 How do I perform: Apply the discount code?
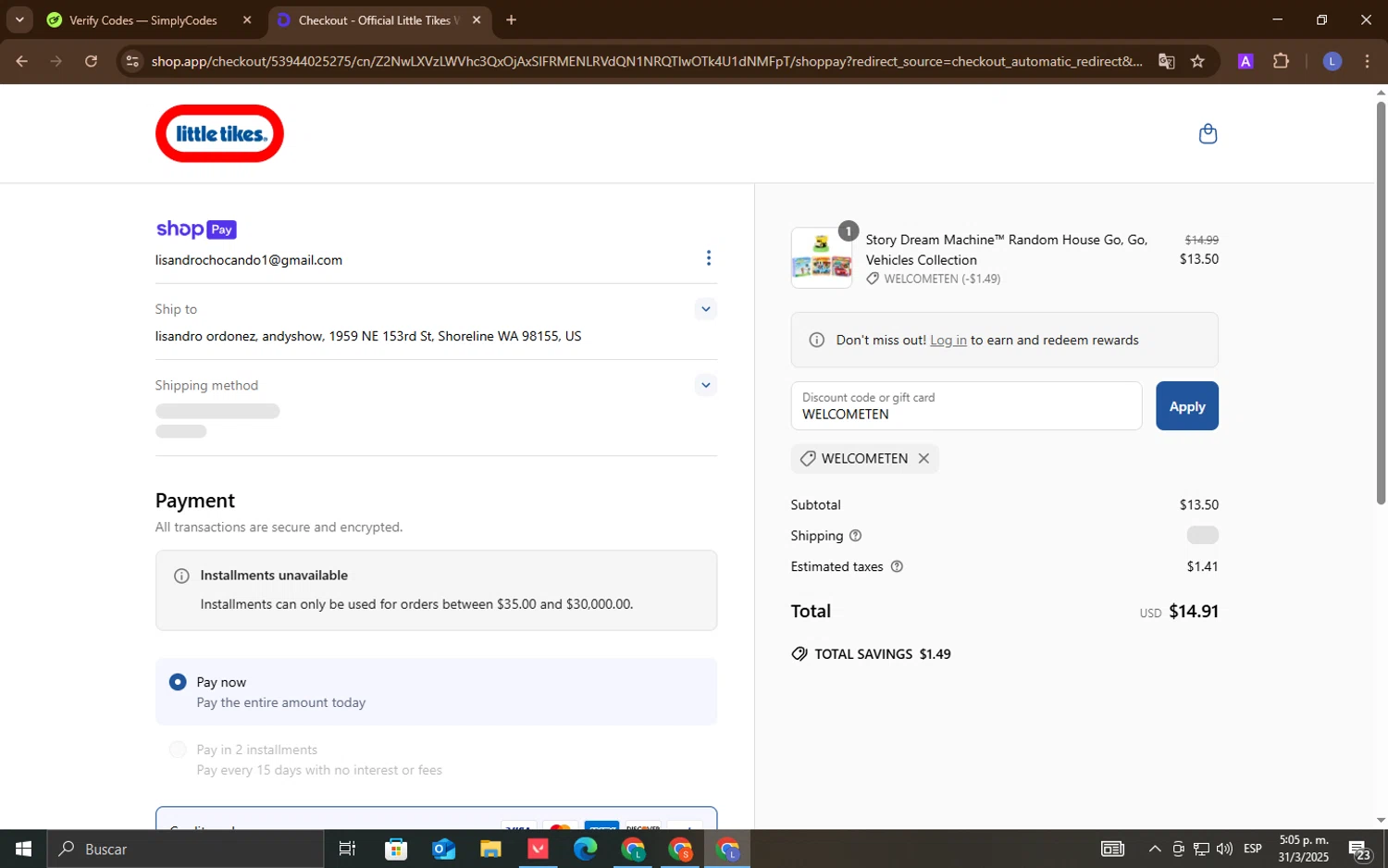coord(1187,406)
